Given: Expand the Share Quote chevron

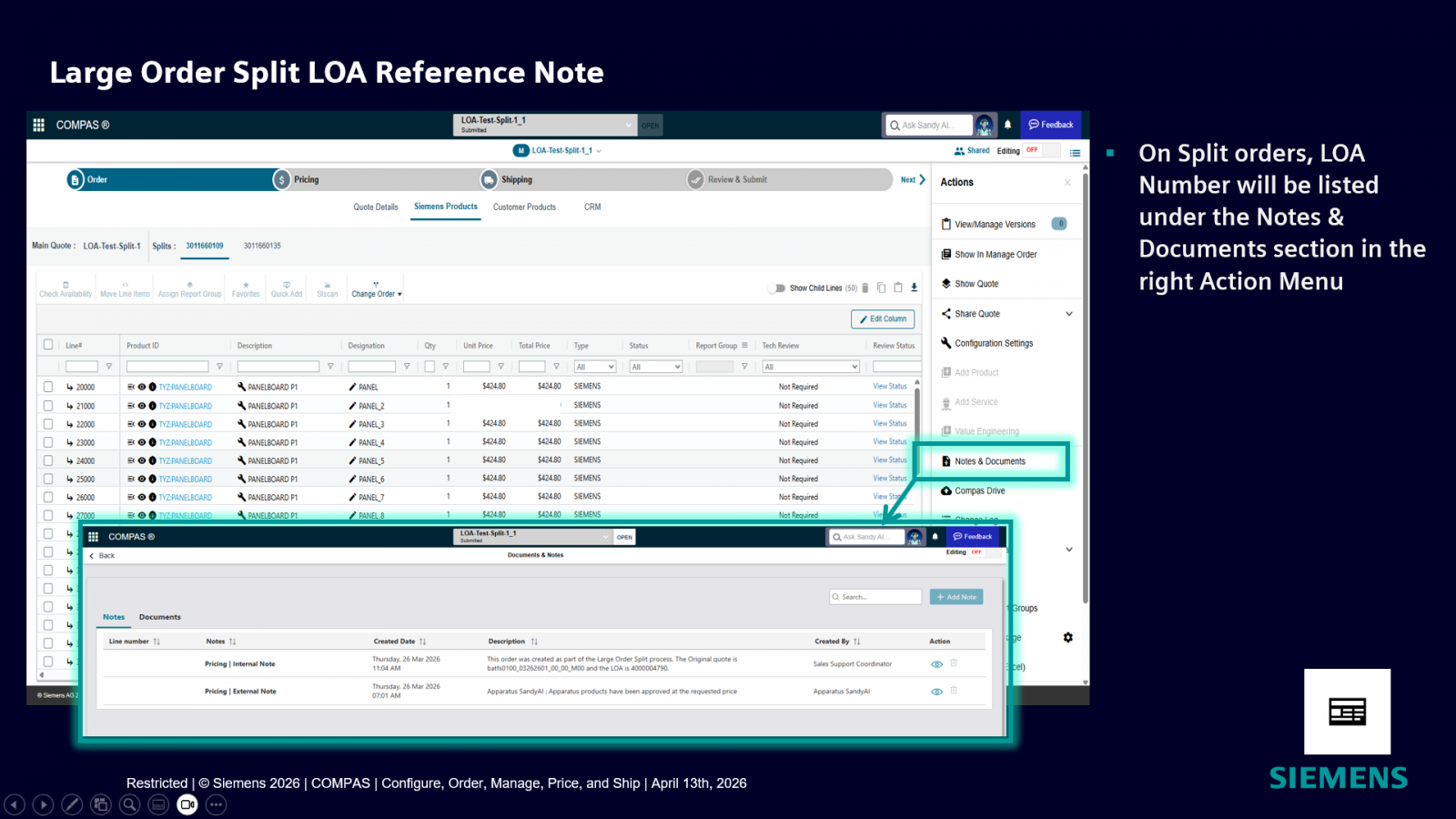Looking at the screenshot, I should pos(1068,314).
